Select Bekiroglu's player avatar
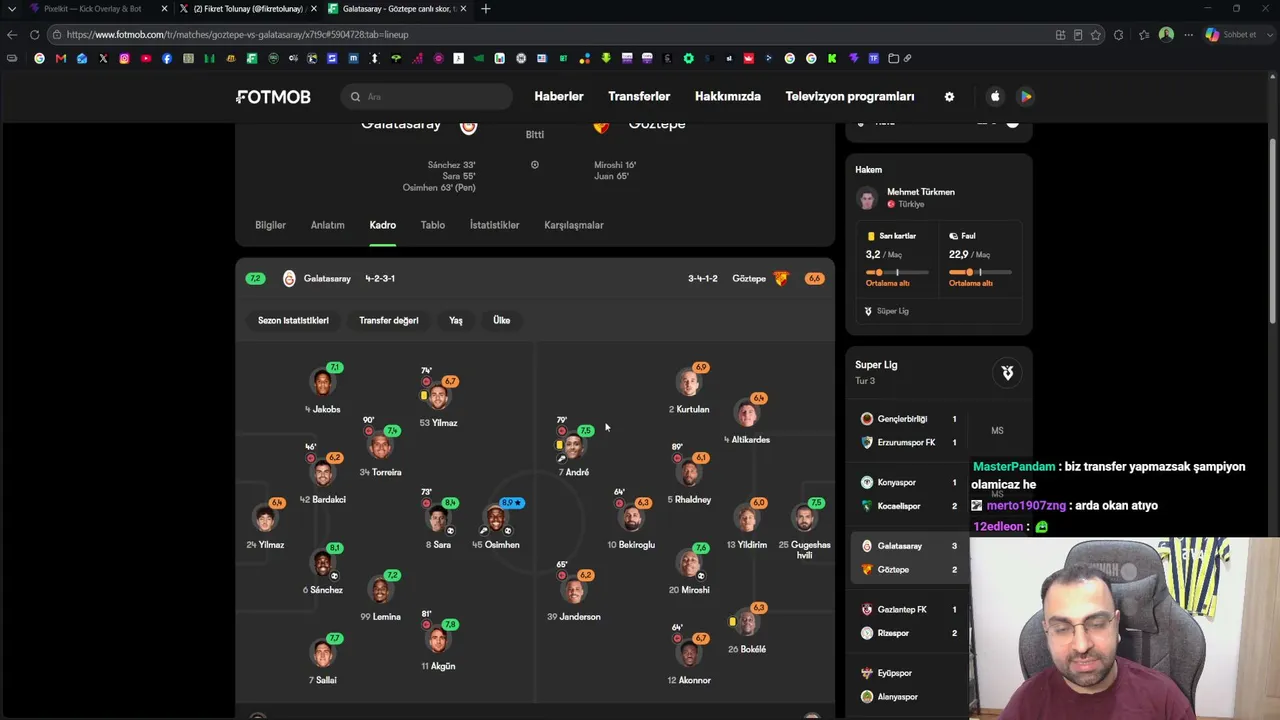The width and height of the screenshot is (1280, 720). pos(631,520)
